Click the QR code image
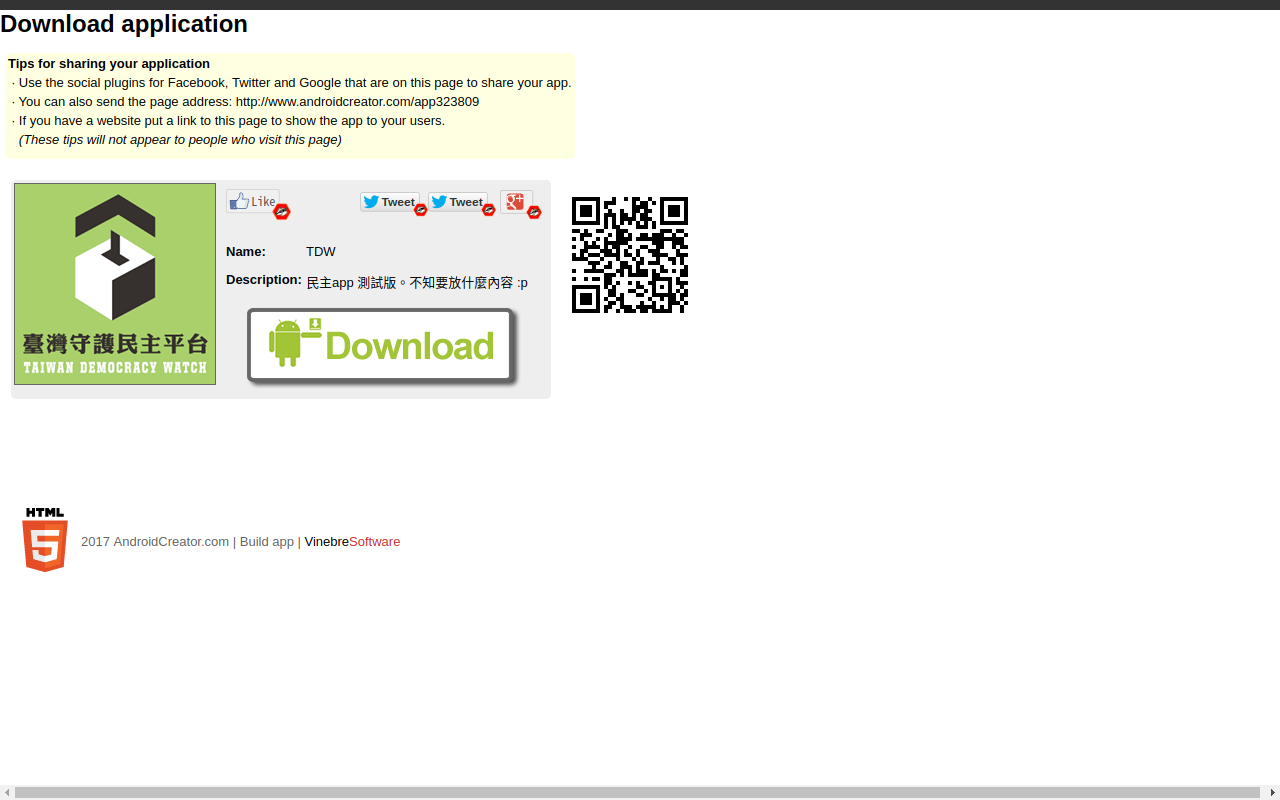The image size is (1280, 800). pos(630,255)
